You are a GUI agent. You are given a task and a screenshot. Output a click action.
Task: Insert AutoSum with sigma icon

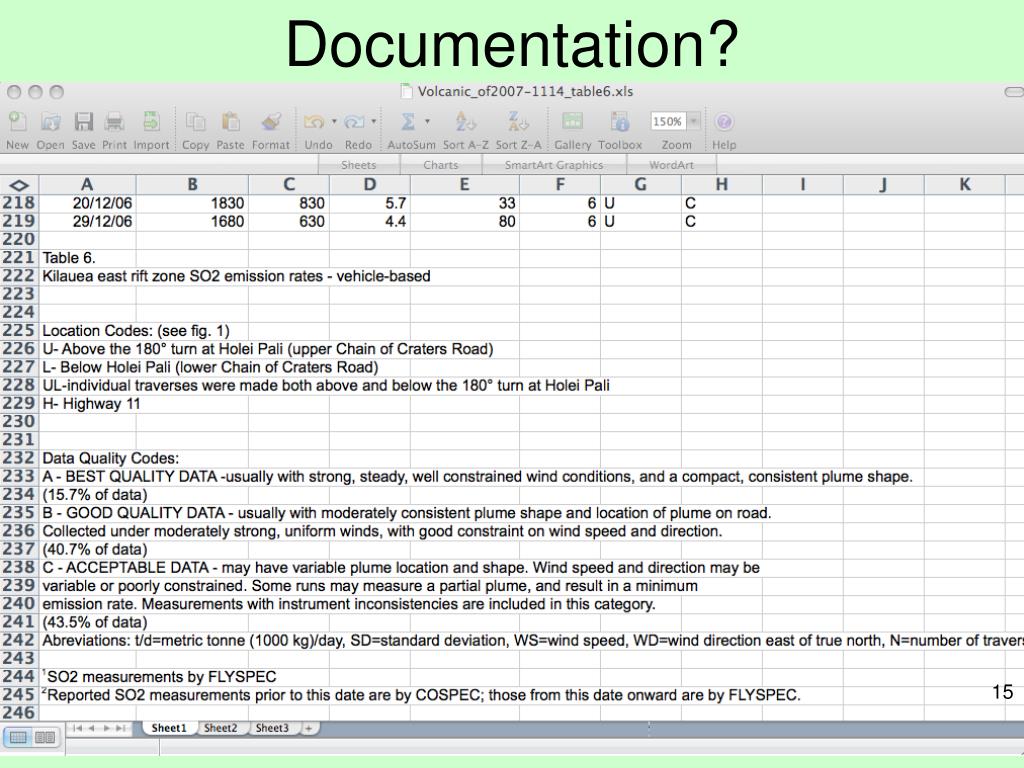click(x=408, y=121)
